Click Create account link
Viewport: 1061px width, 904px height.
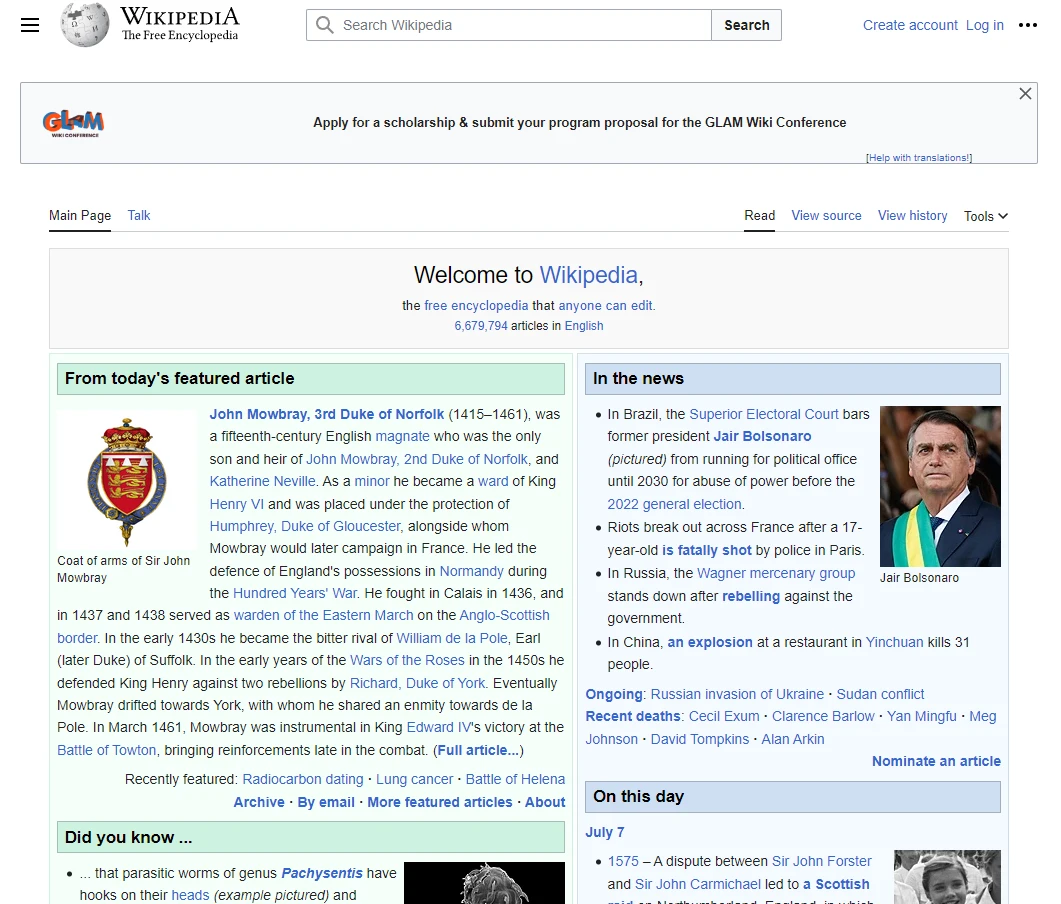pyautogui.click(x=910, y=25)
